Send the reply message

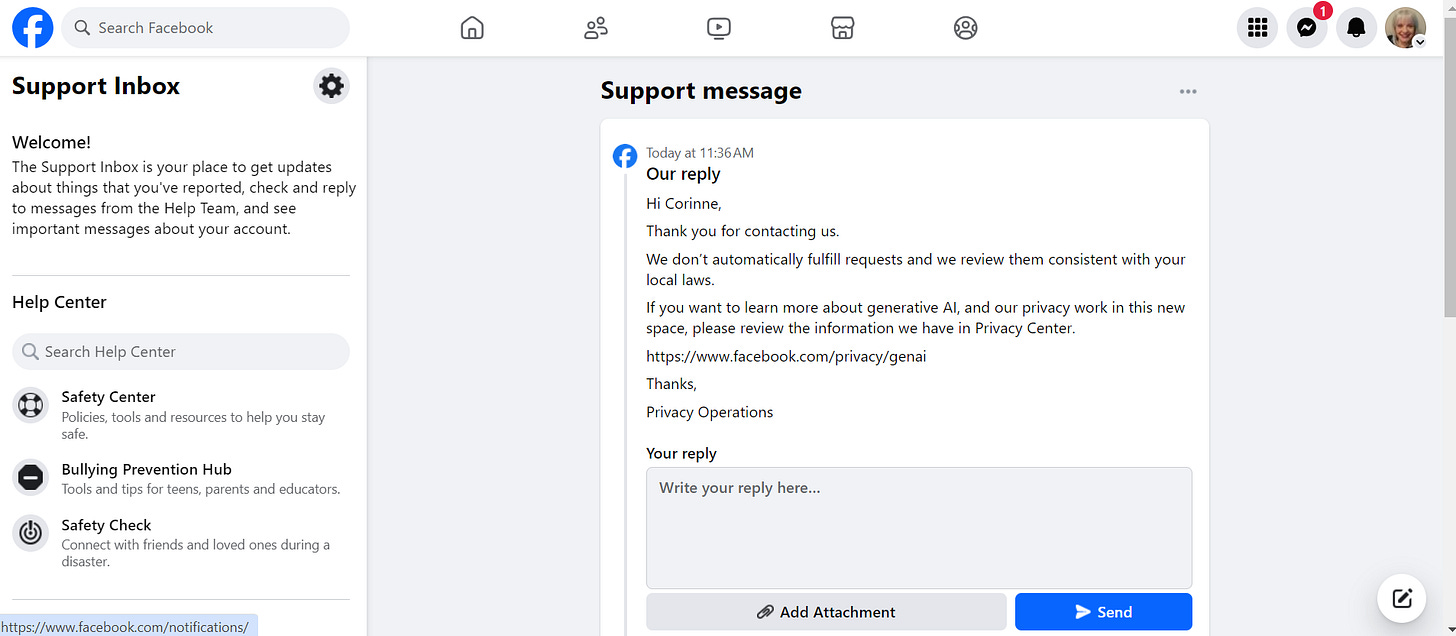pyautogui.click(x=1103, y=612)
